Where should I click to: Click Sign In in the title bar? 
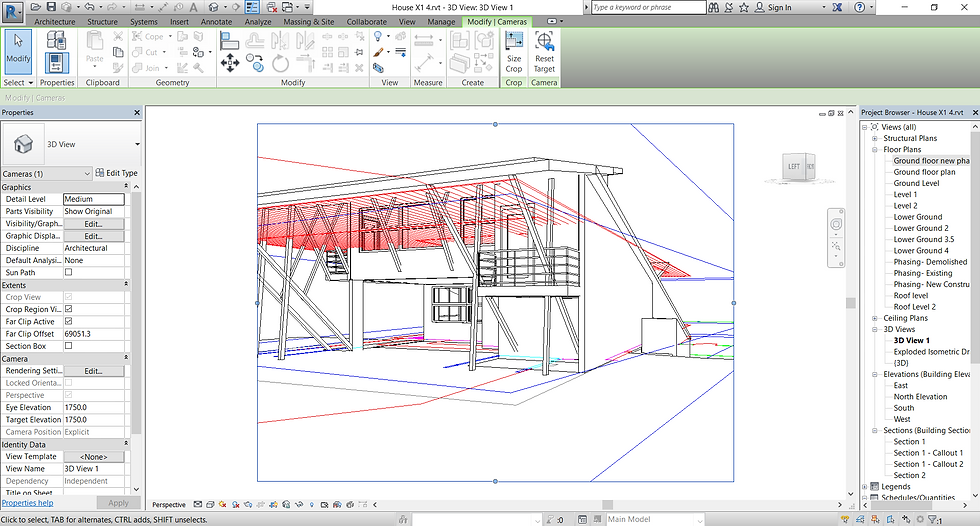tap(779, 7)
